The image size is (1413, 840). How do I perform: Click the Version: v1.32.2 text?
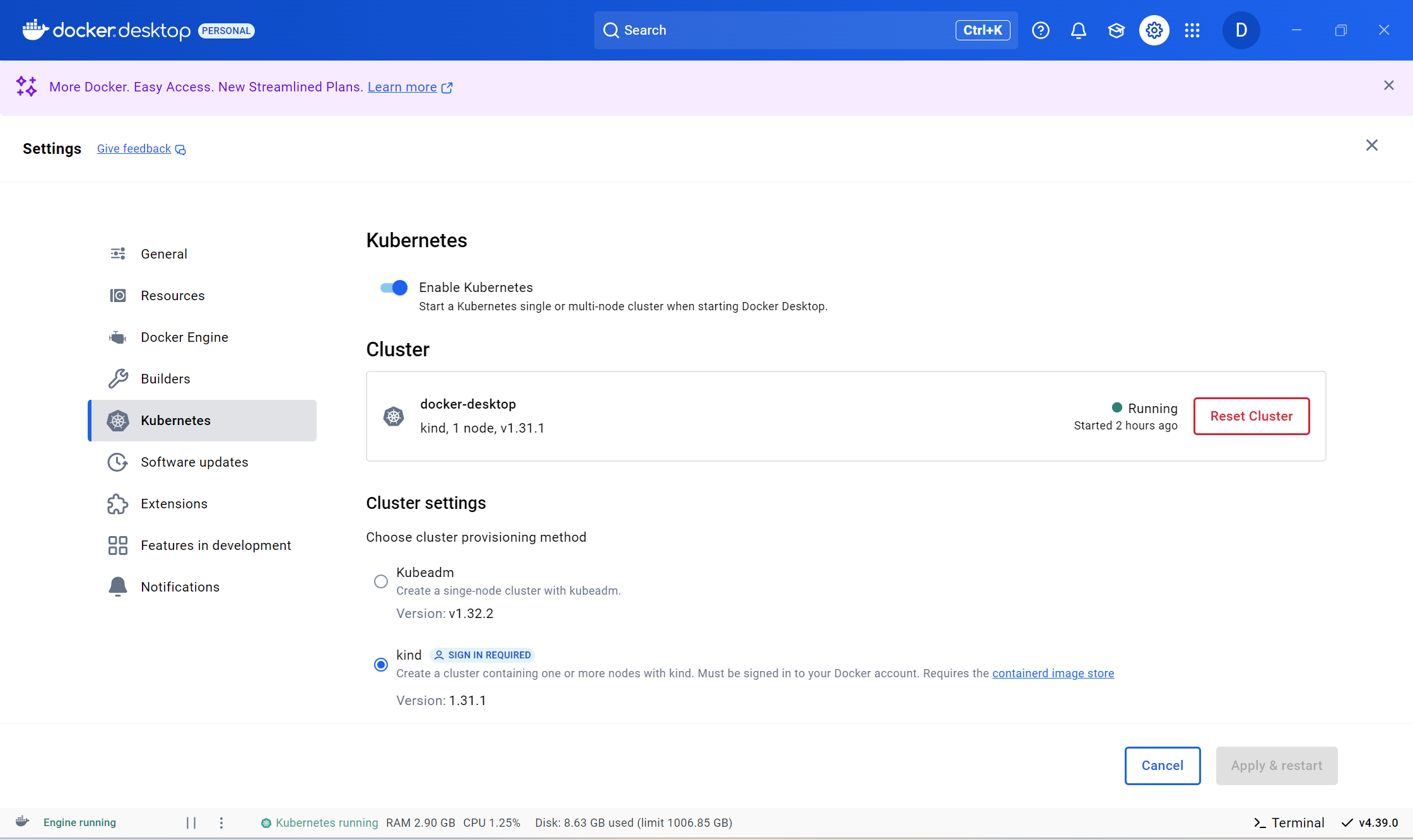445,614
